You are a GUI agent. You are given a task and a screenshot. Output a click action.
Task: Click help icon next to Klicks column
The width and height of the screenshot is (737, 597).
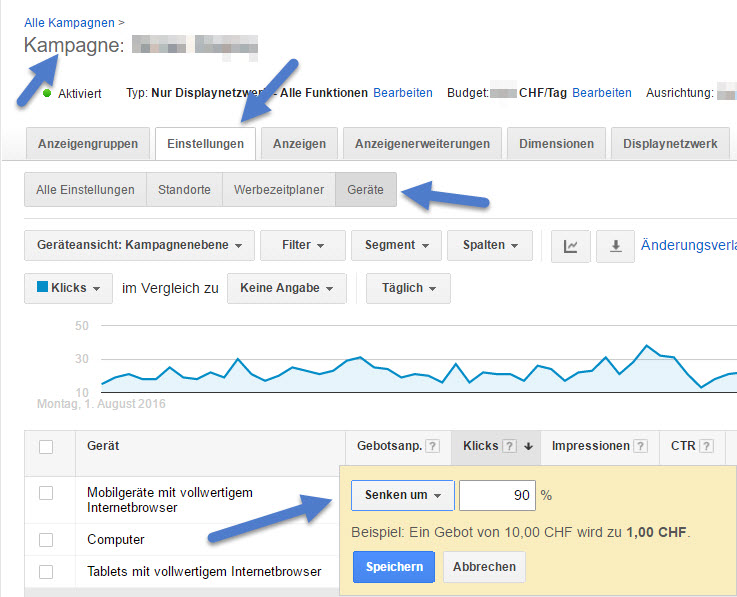pos(509,447)
